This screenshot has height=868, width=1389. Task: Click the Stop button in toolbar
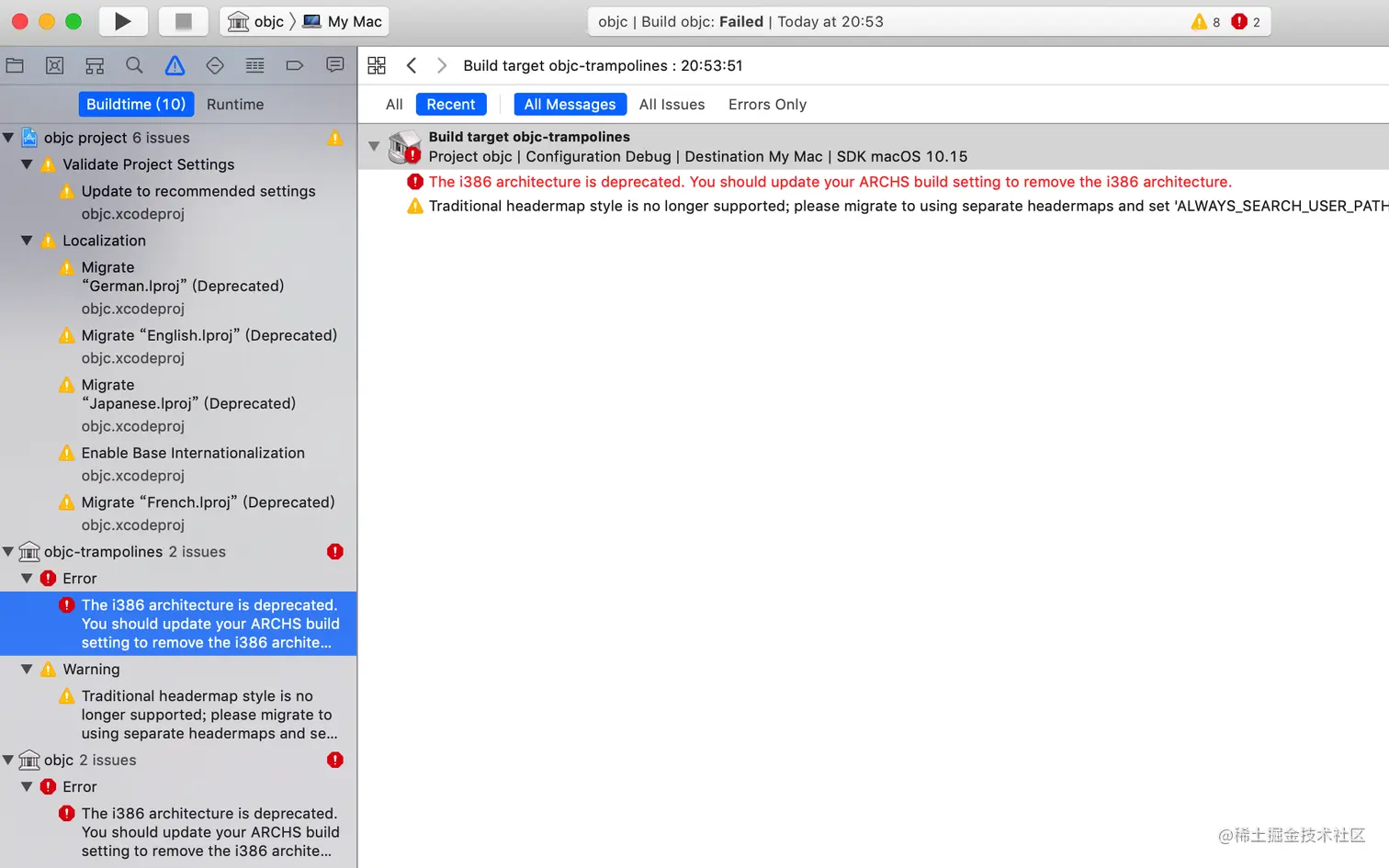pyautogui.click(x=184, y=21)
